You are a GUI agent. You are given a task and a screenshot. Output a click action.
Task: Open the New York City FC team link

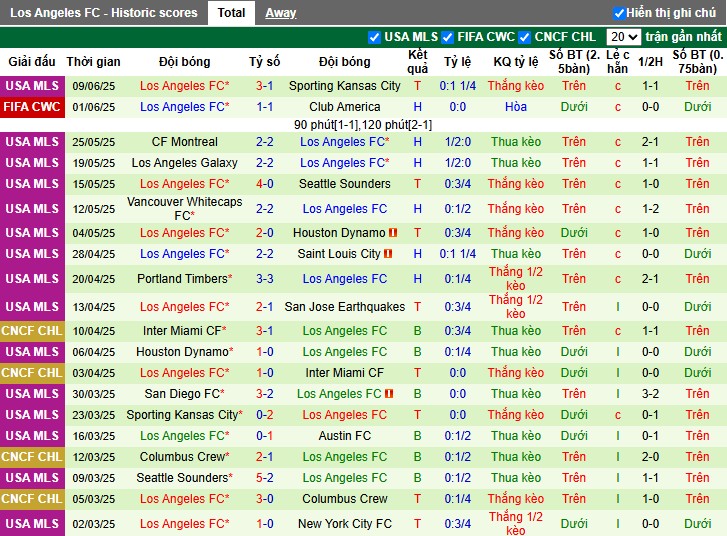coord(344,523)
